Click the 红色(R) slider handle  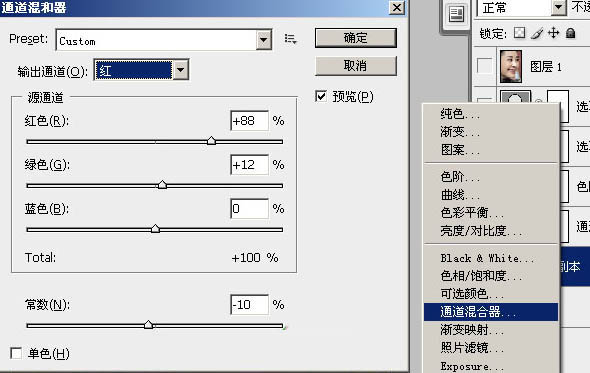pyautogui.click(x=211, y=141)
